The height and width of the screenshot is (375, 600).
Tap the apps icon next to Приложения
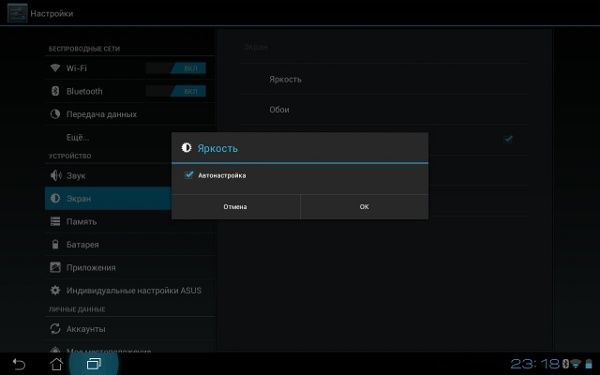click(55, 267)
